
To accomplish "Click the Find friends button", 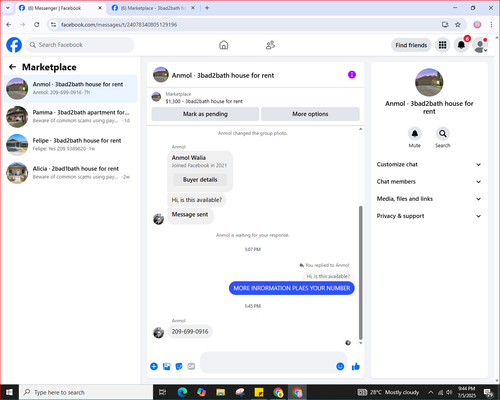I will tap(411, 45).
